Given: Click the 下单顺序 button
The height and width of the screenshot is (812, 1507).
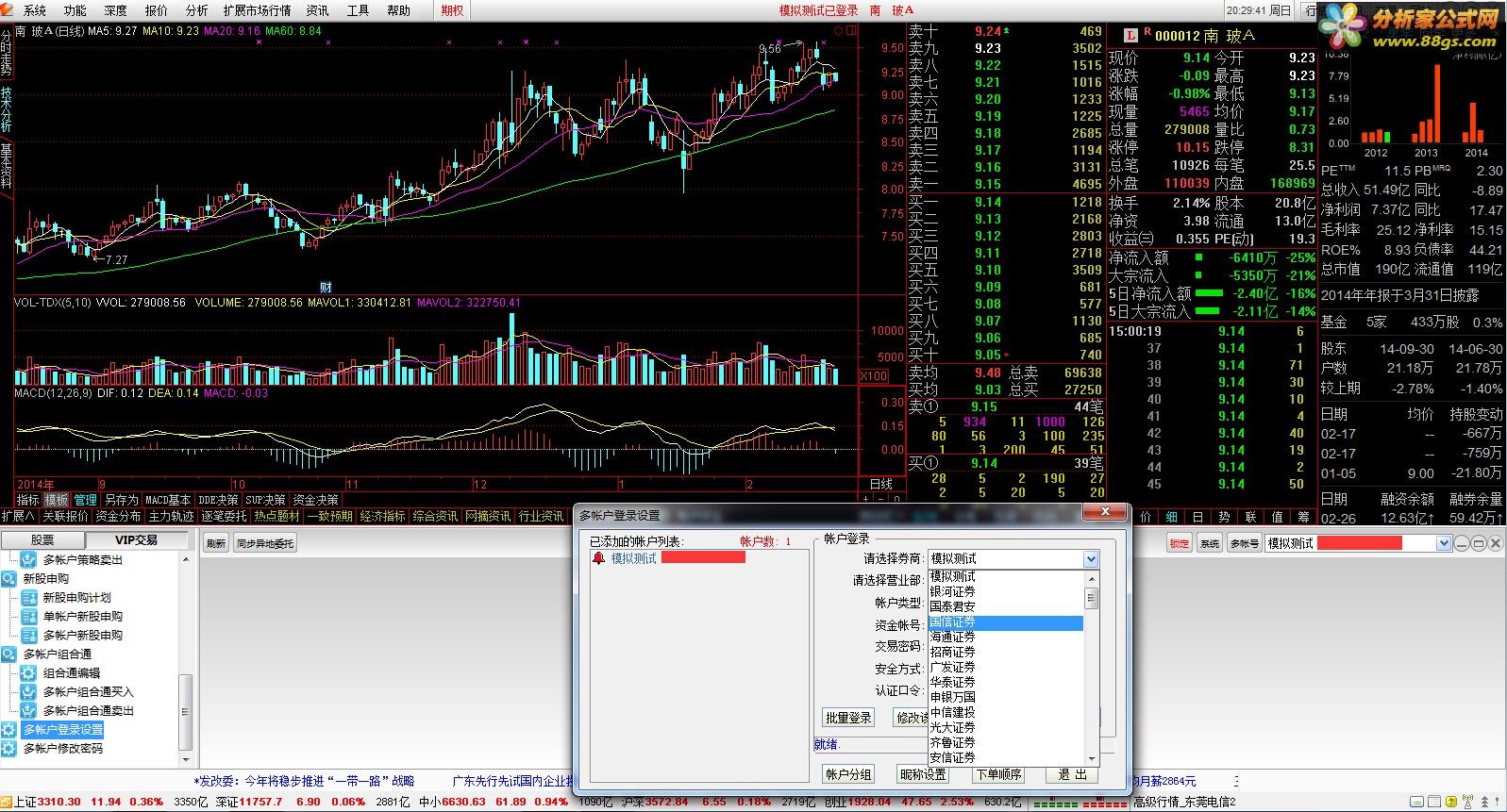Looking at the screenshot, I should 998,774.
